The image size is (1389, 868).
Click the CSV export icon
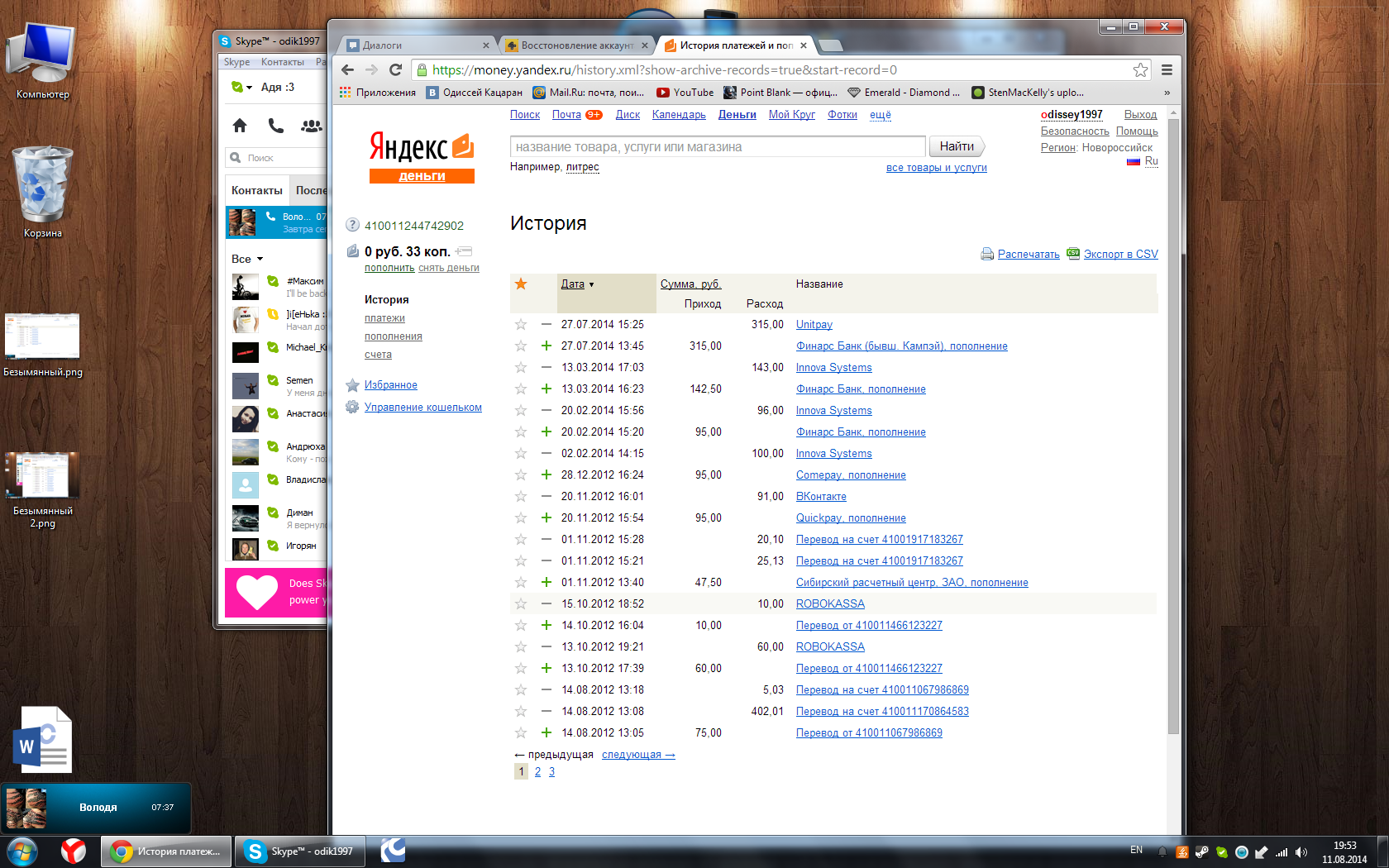[x=1073, y=253]
